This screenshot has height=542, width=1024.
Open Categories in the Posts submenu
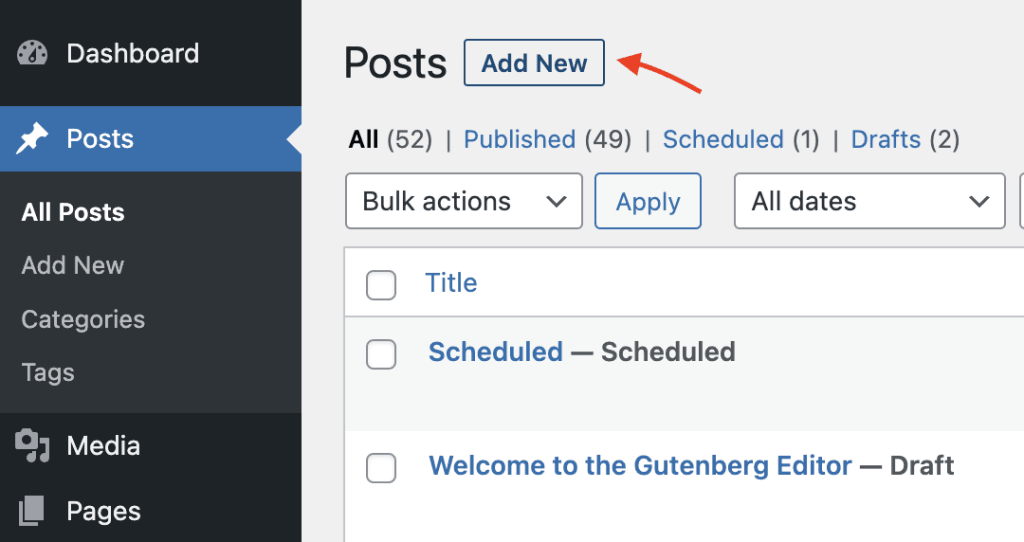click(83, 320)
